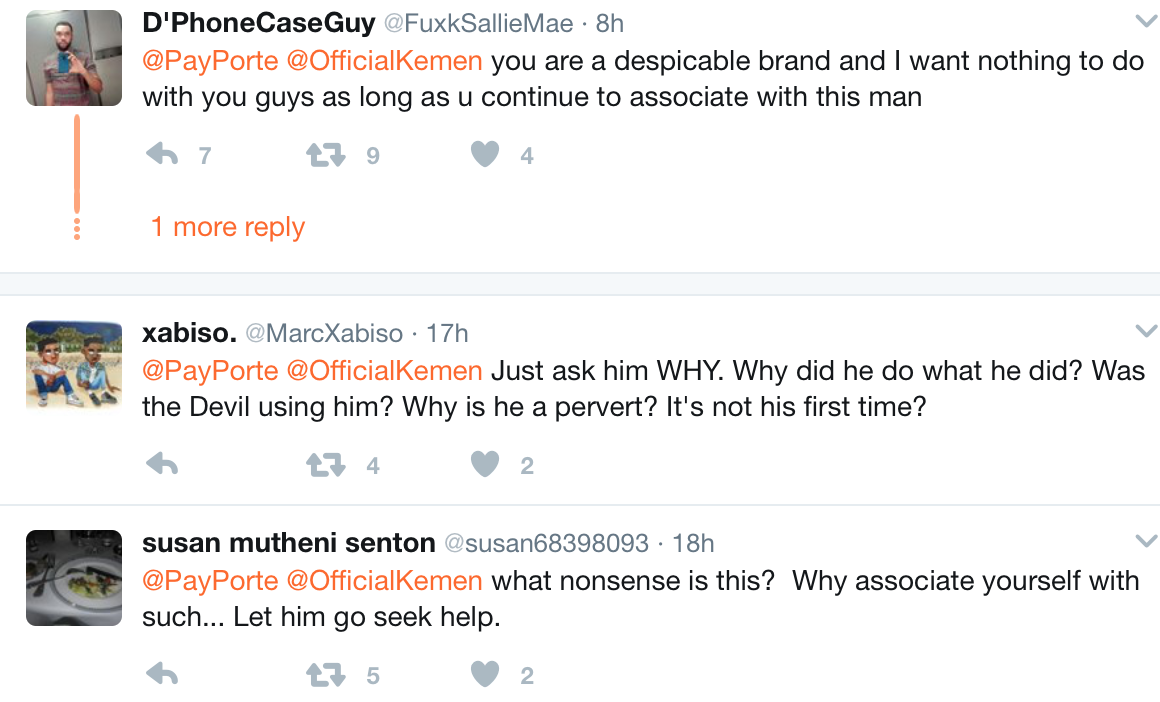Open options chevron on xabiso's tweet
Image resolution: width=1160 pixels, height=702 pixels.
(x=1145, y=331)
